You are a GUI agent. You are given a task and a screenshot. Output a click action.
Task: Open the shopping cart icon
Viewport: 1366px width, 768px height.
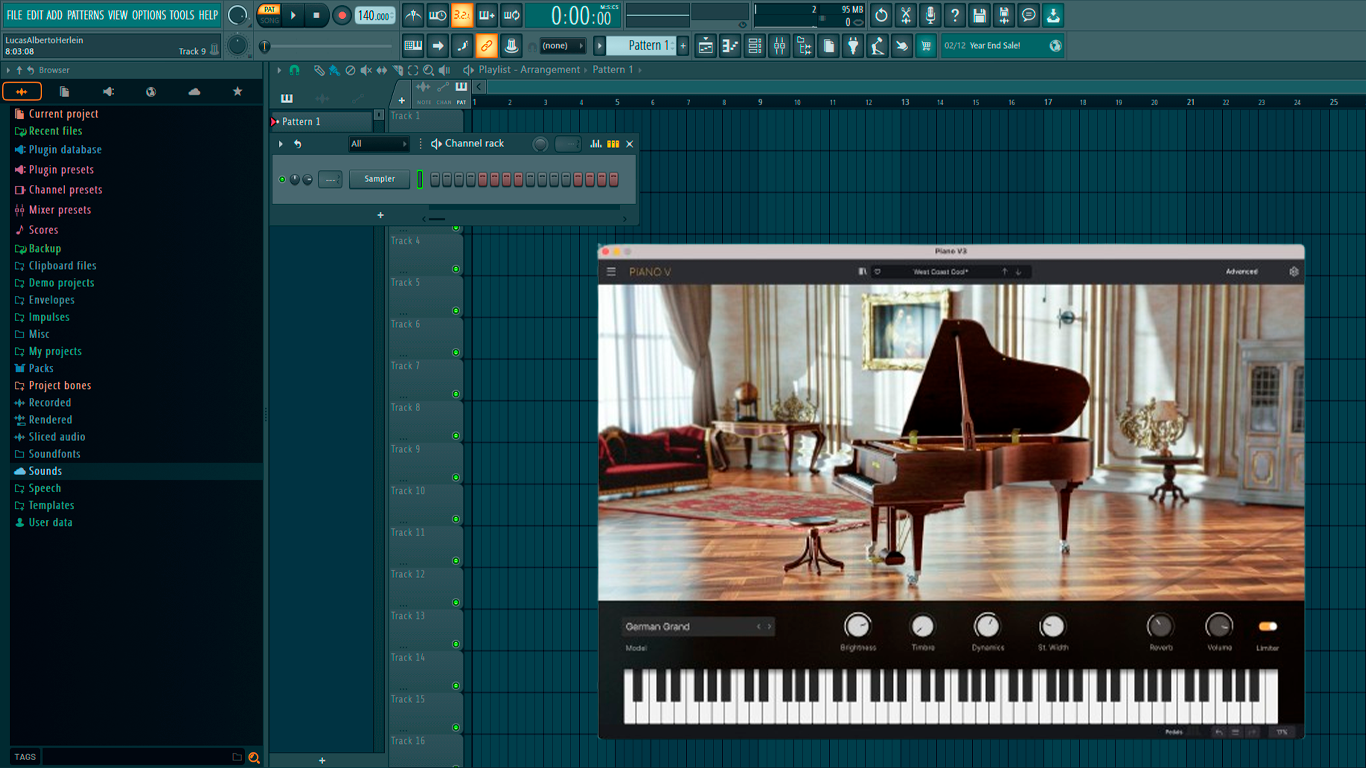927,46
